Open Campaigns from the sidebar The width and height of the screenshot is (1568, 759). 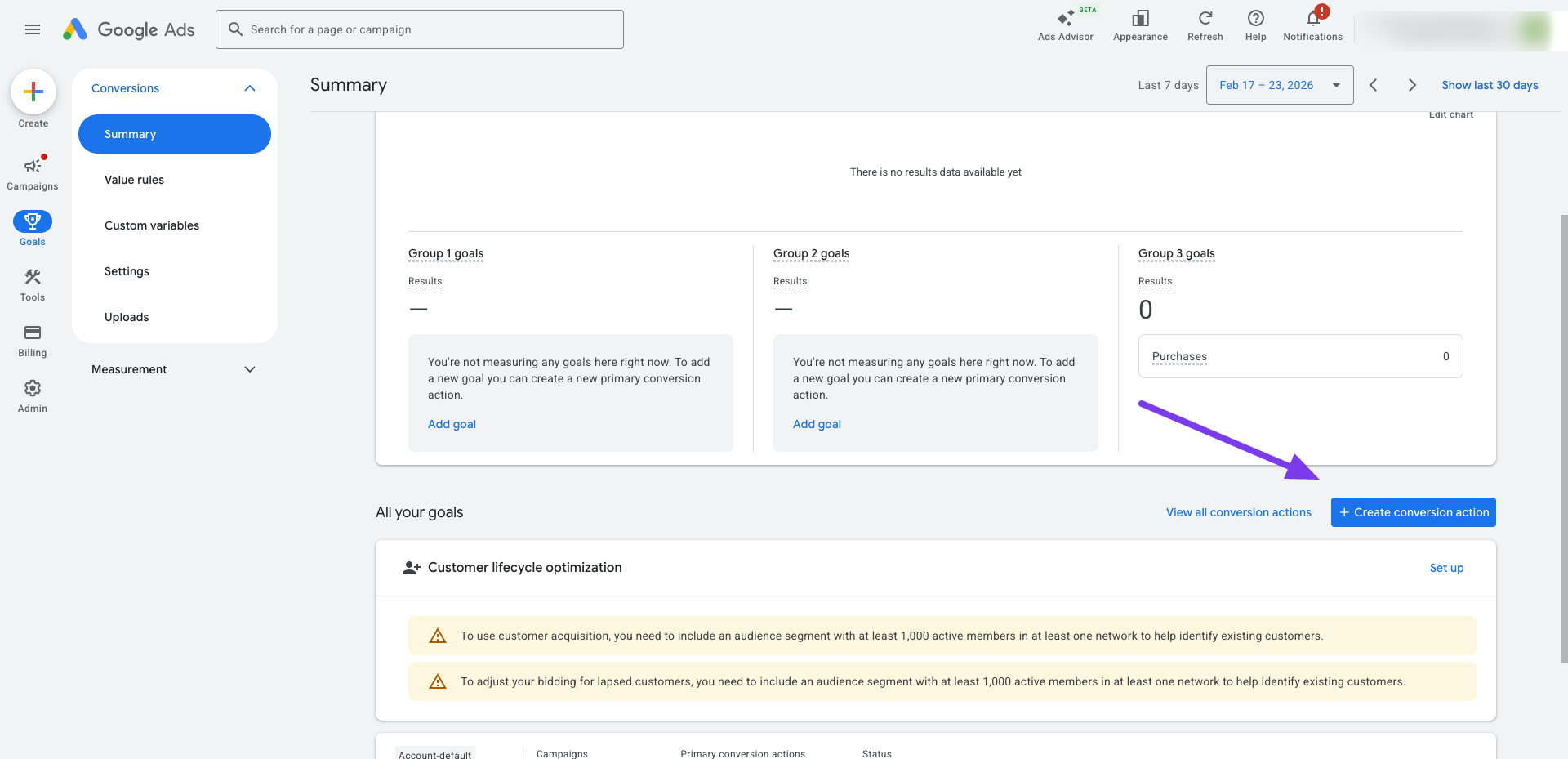pos(33,167)
